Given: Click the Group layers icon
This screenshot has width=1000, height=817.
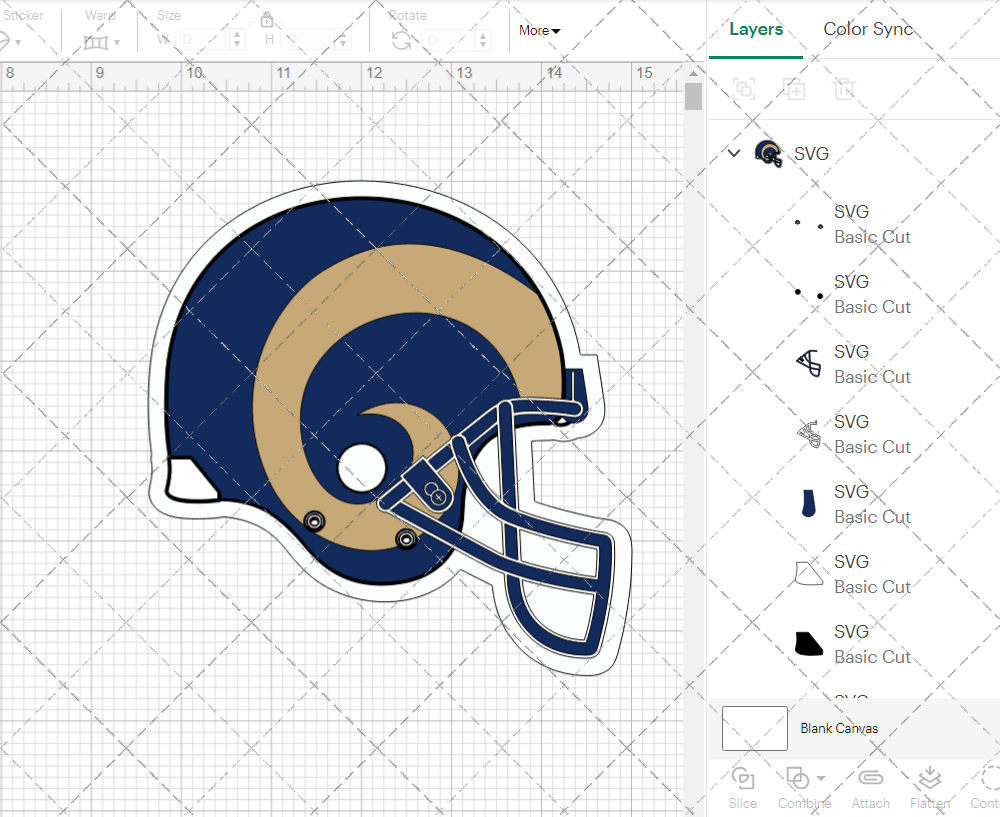Looking at the screenshot, I should [744, 89].
